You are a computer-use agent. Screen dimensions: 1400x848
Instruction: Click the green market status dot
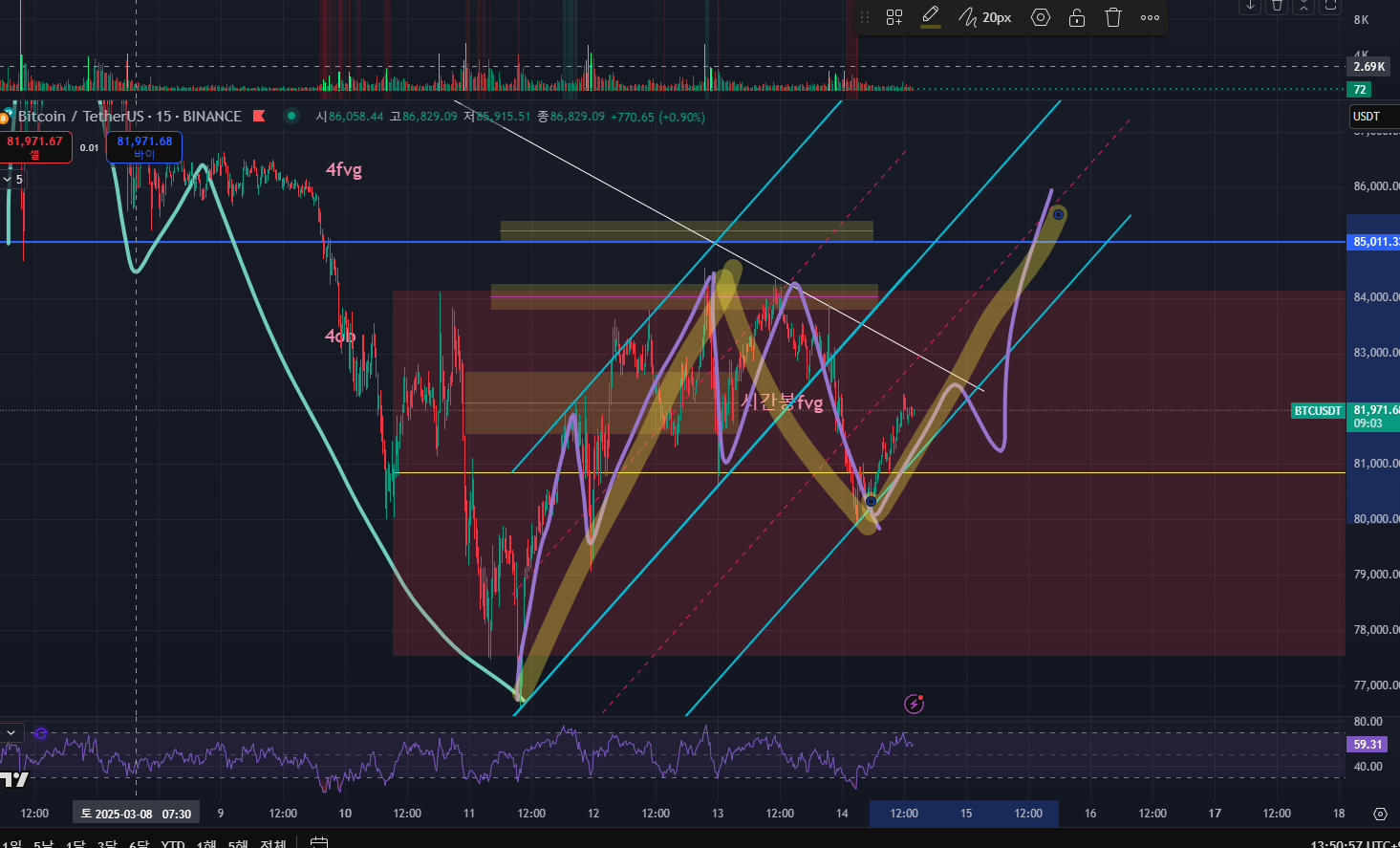(291, 116)
